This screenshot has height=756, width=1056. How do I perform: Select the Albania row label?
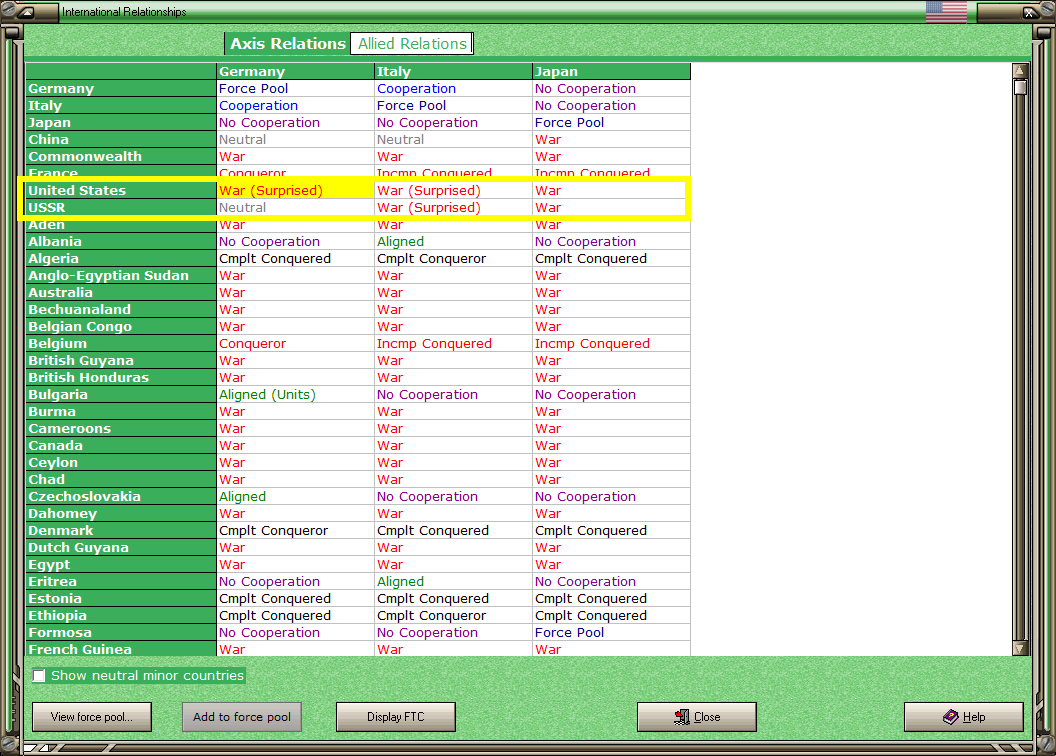click(121, 242)
